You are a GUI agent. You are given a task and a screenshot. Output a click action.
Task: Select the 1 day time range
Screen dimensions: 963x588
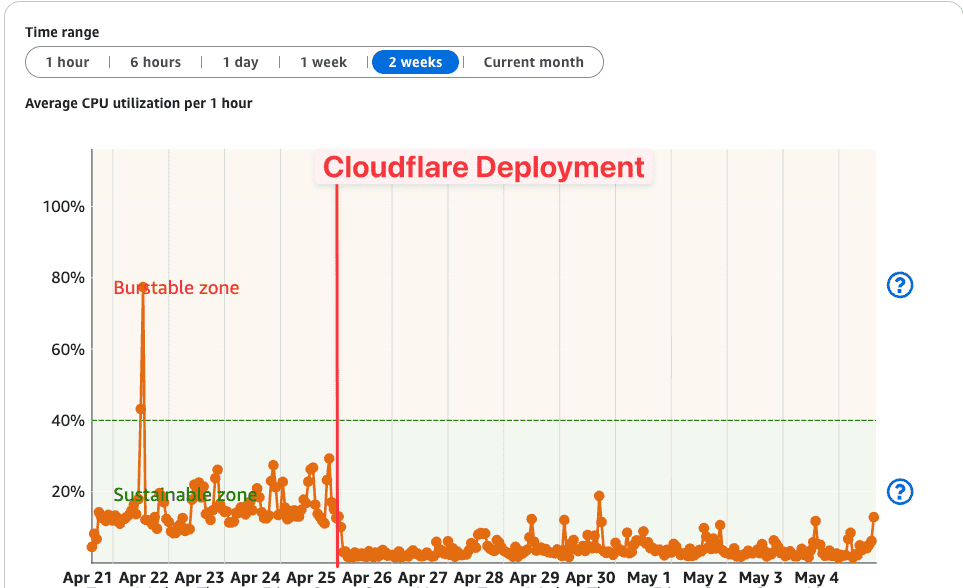point(240,62)
